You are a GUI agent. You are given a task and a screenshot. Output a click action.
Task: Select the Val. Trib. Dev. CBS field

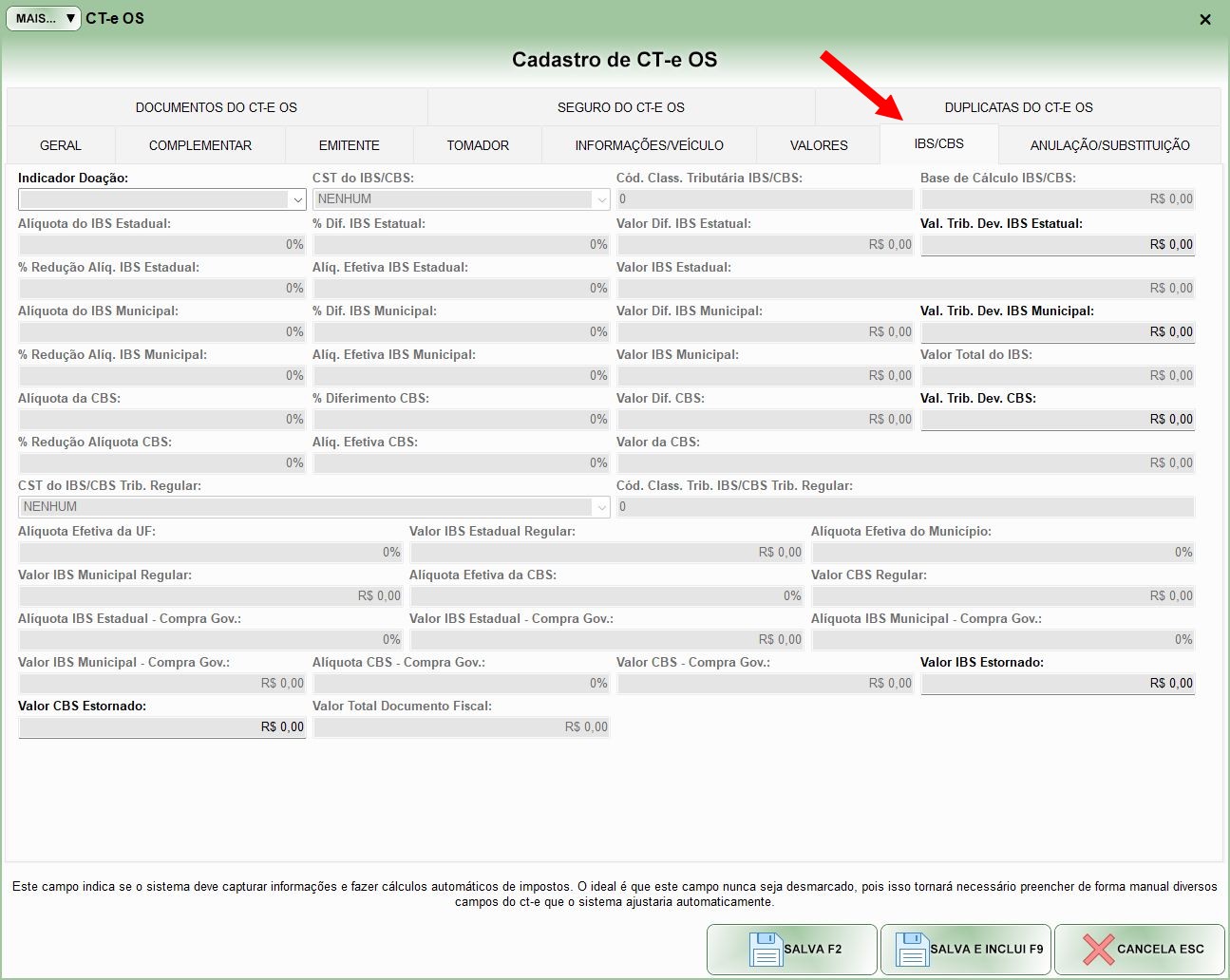1057,420
